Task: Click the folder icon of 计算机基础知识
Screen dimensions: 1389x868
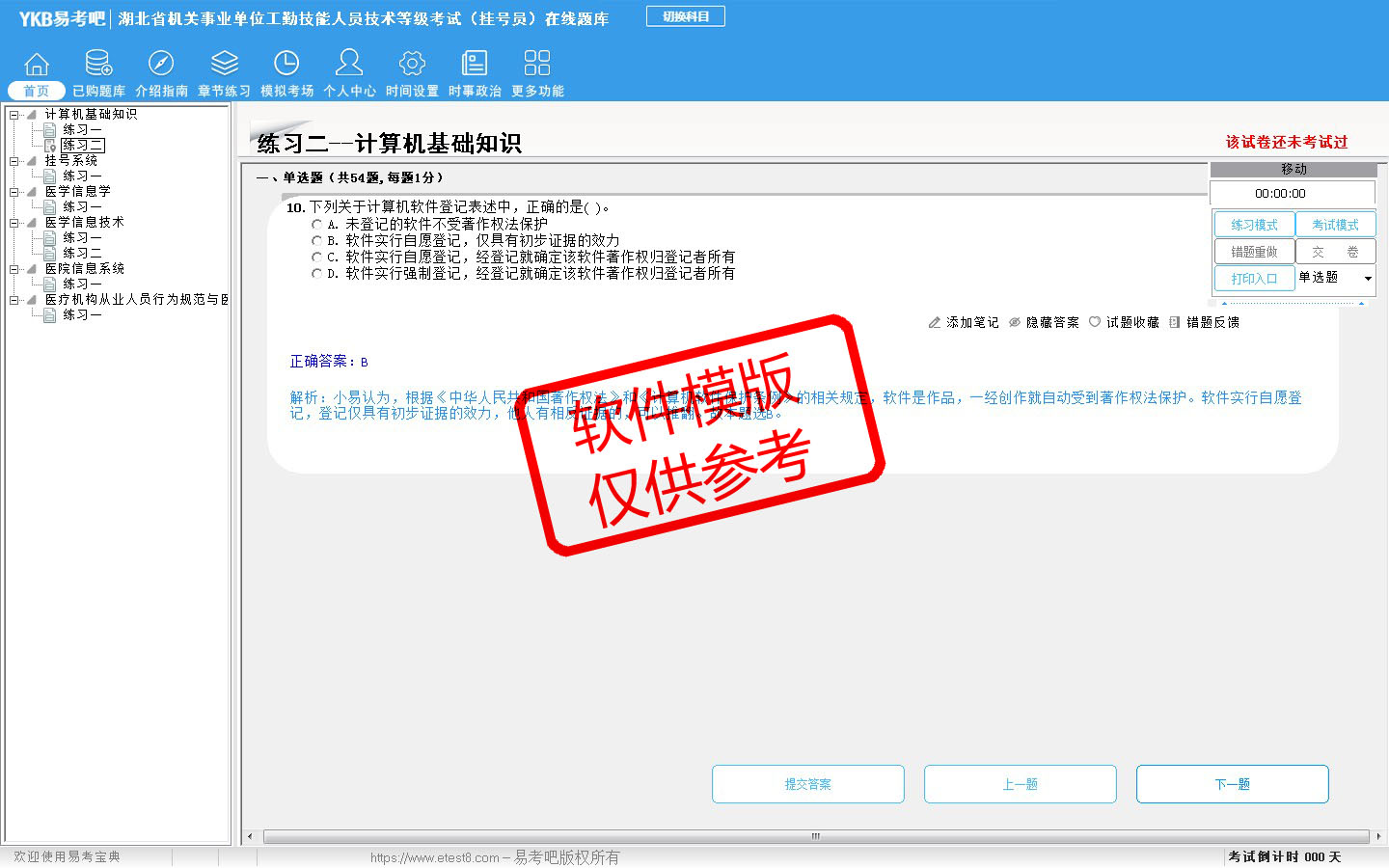Action: [32, 114]
